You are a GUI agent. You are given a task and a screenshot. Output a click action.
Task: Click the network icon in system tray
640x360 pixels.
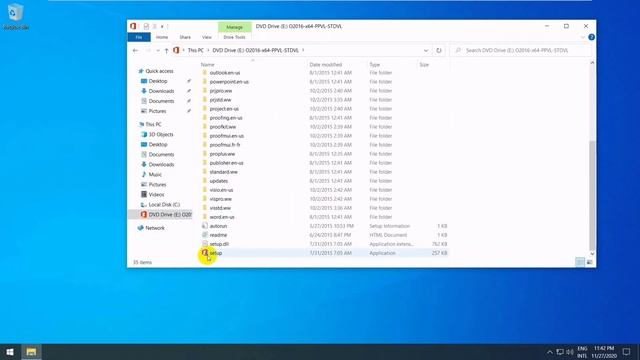(560, 352)
